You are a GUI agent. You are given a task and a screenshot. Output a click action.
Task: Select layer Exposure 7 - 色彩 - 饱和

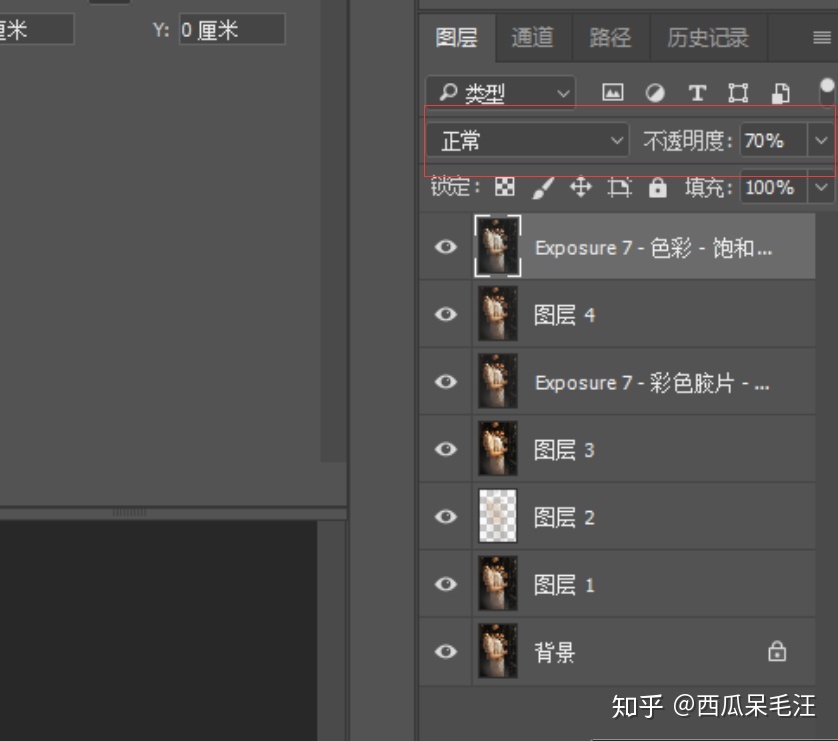pos(654,248)
